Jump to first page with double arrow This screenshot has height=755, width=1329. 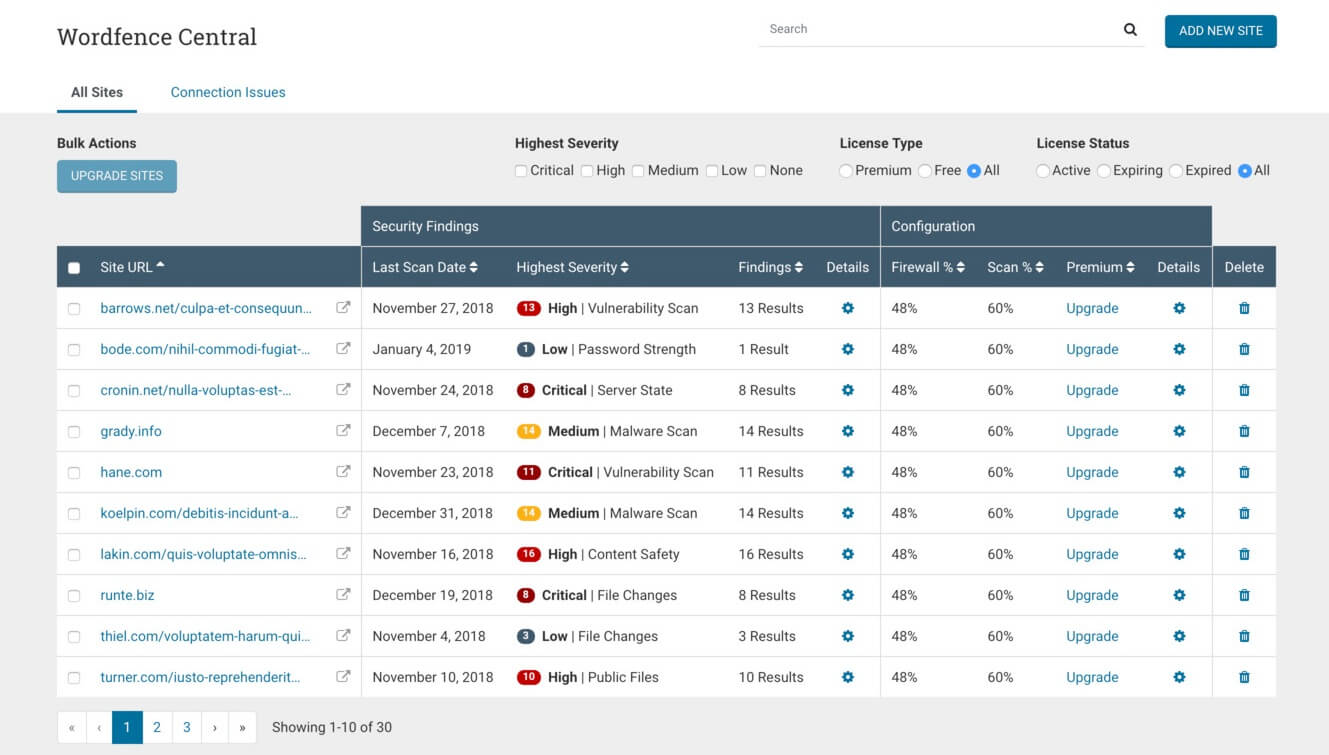point(71,727)
